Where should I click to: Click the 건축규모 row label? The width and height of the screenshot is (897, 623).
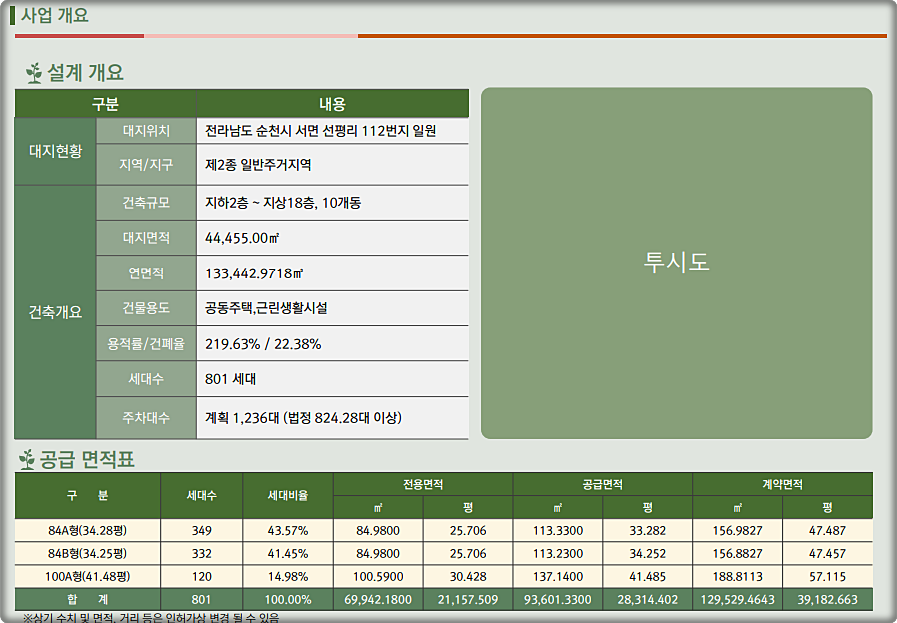click(x=146, y=203)
